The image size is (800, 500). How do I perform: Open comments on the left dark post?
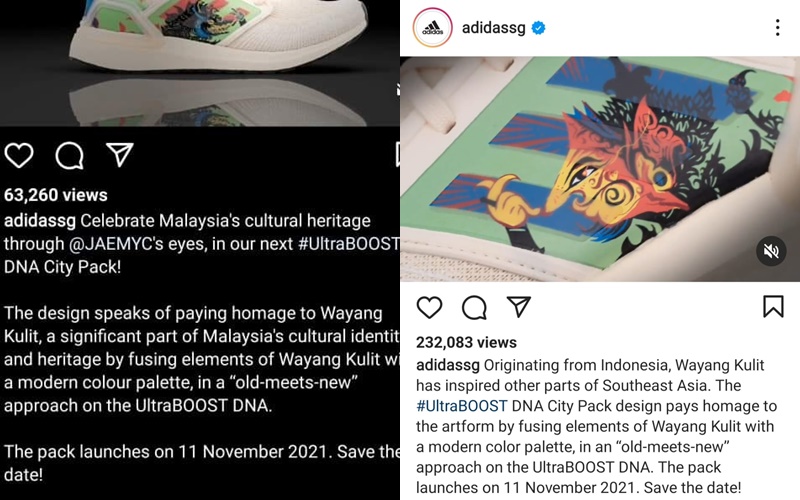pos(69,156)
